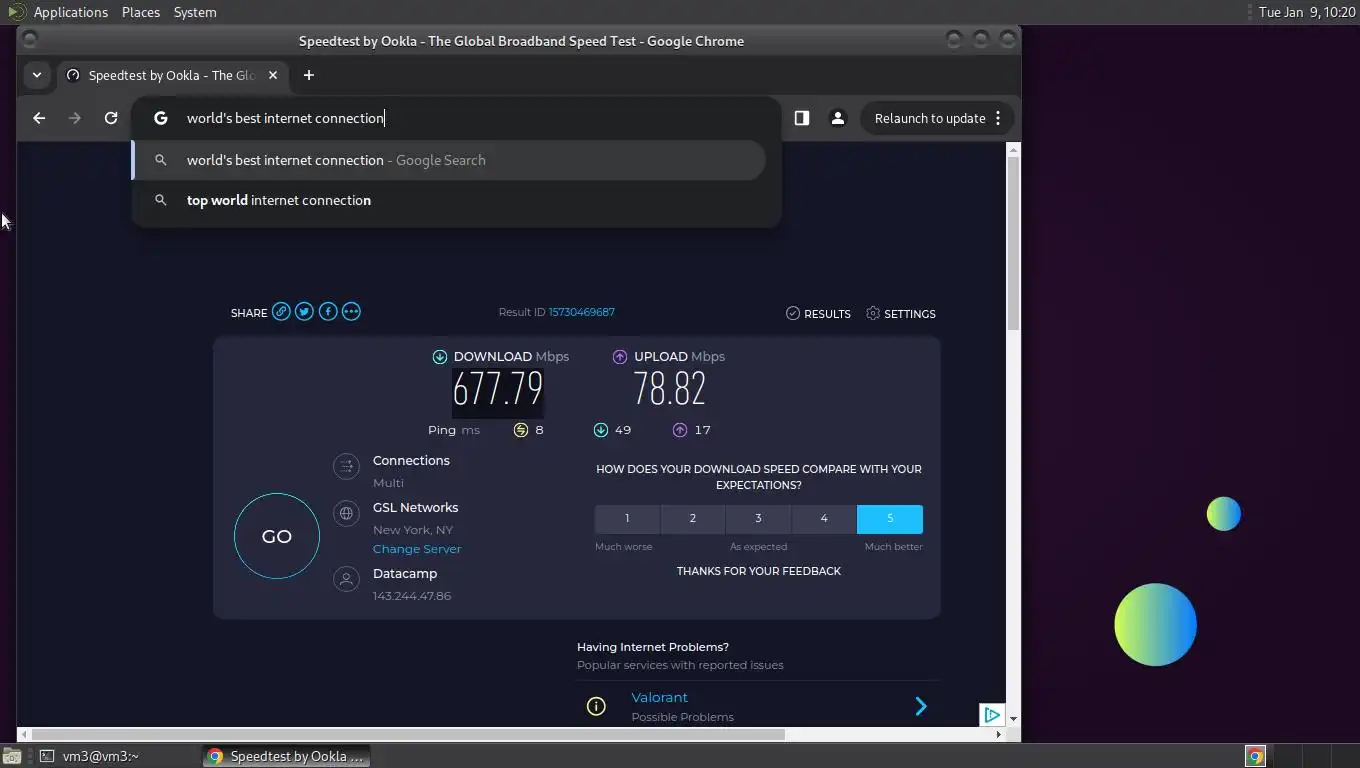Click the upload arrow icon beside UPLOAD

point(620,357)
